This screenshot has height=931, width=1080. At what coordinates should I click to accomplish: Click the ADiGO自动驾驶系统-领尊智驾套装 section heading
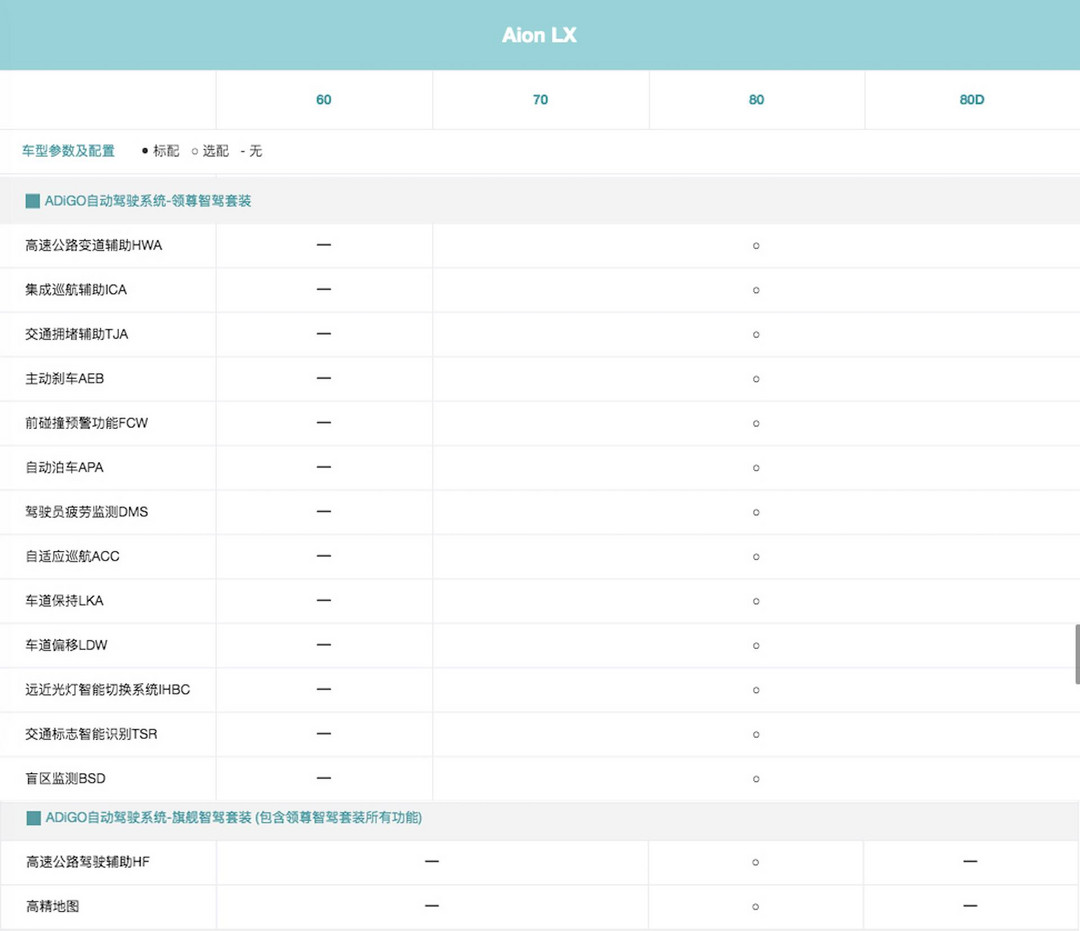(148, 201)
